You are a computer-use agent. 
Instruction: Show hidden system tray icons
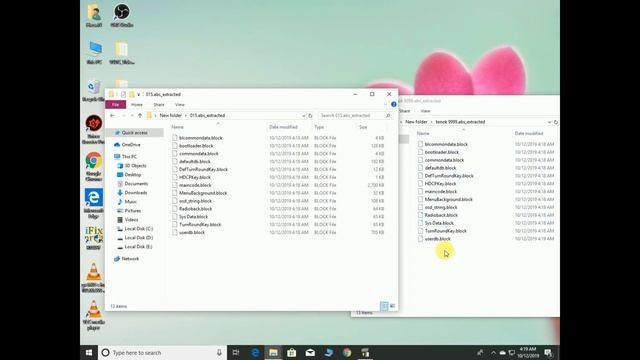[x=493, y=353]
